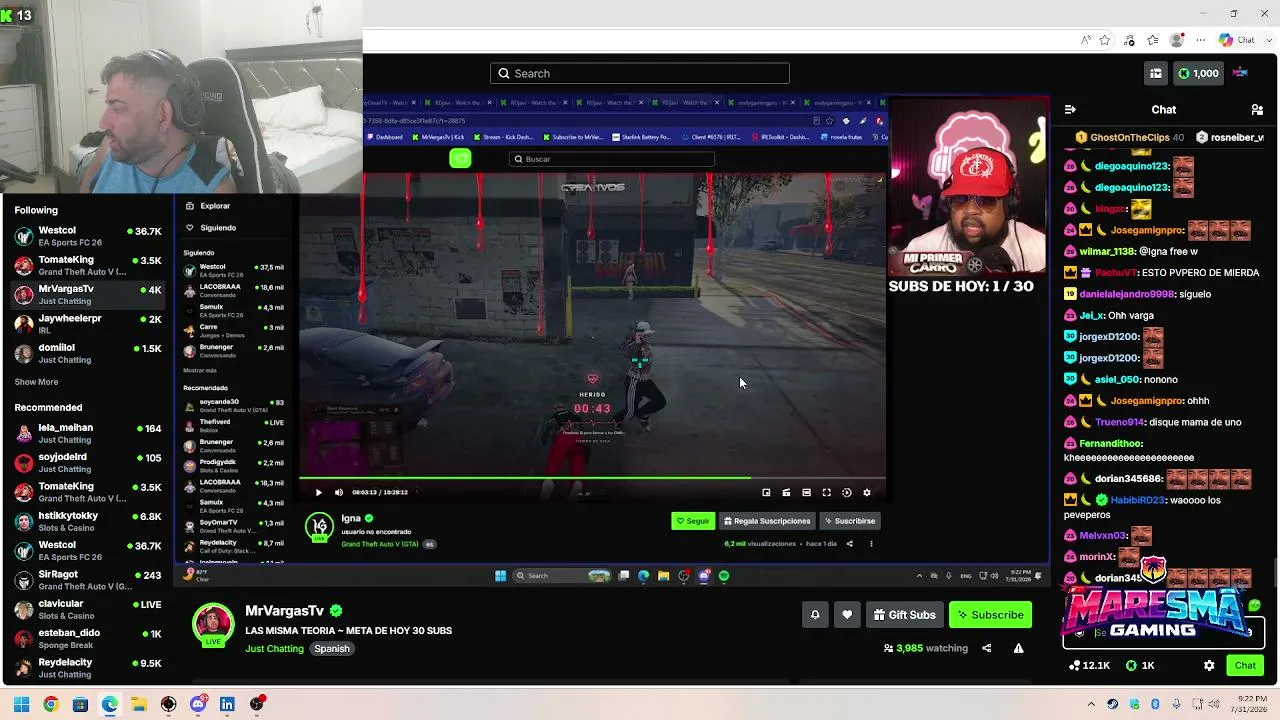Open Discord from the taskbar
The height and width of the screenshot is (720, 1280).
(x=198, y=704)
